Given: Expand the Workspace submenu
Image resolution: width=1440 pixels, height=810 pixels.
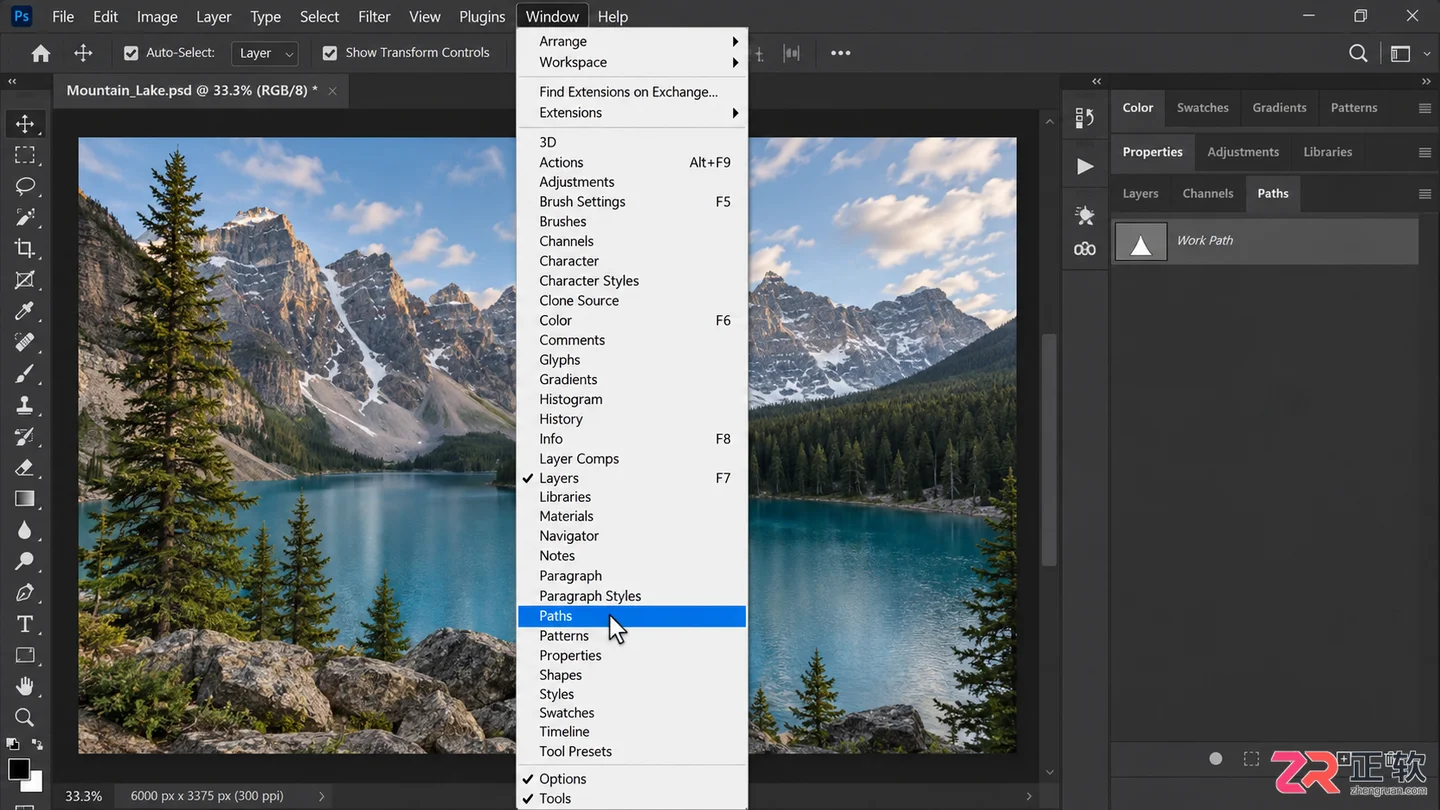Looking at the screenshot, I should click(x=632, y=62).
